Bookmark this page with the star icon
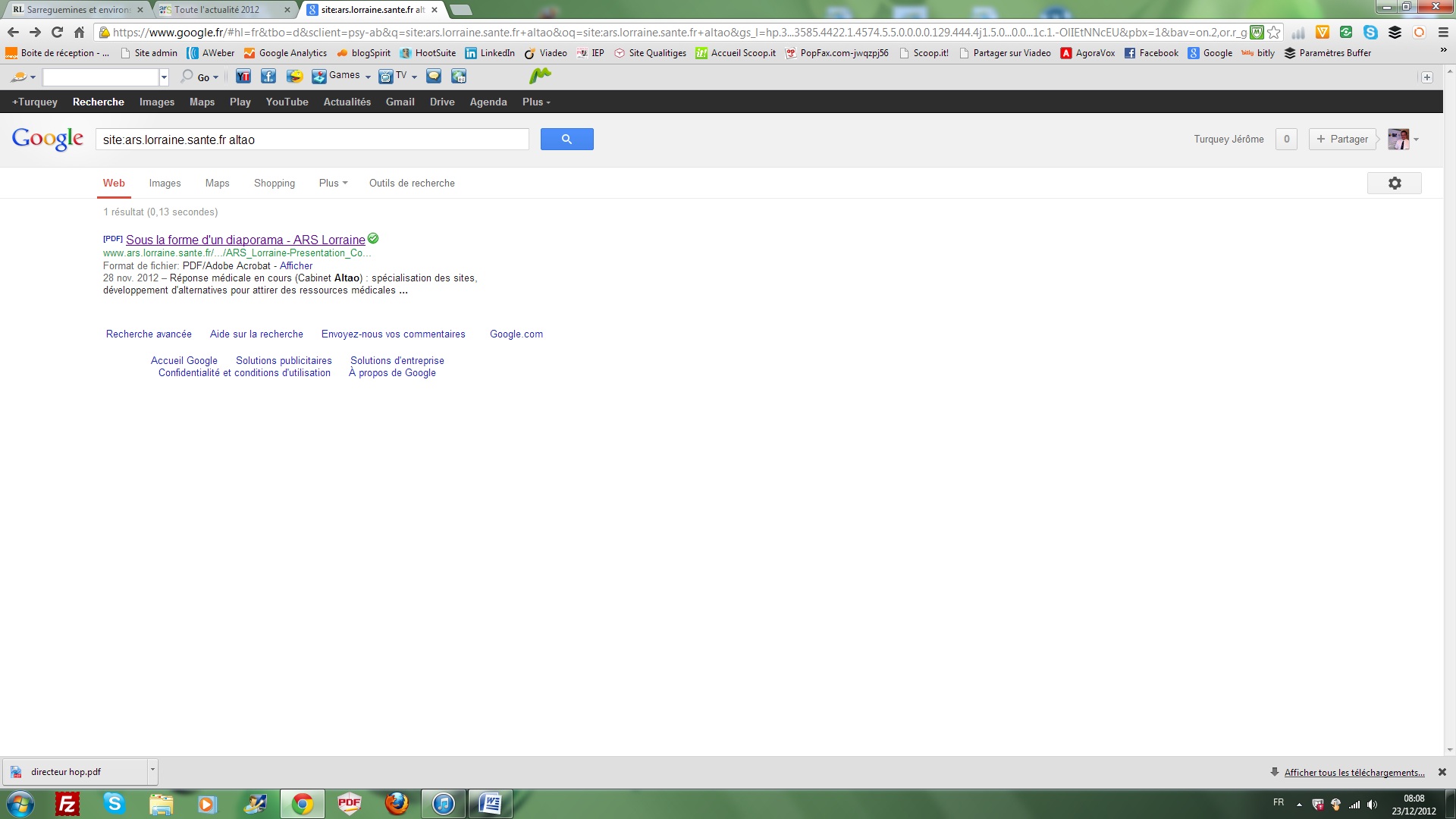This screenshot has height=819, width=1456. click(x=1274, y=33)
